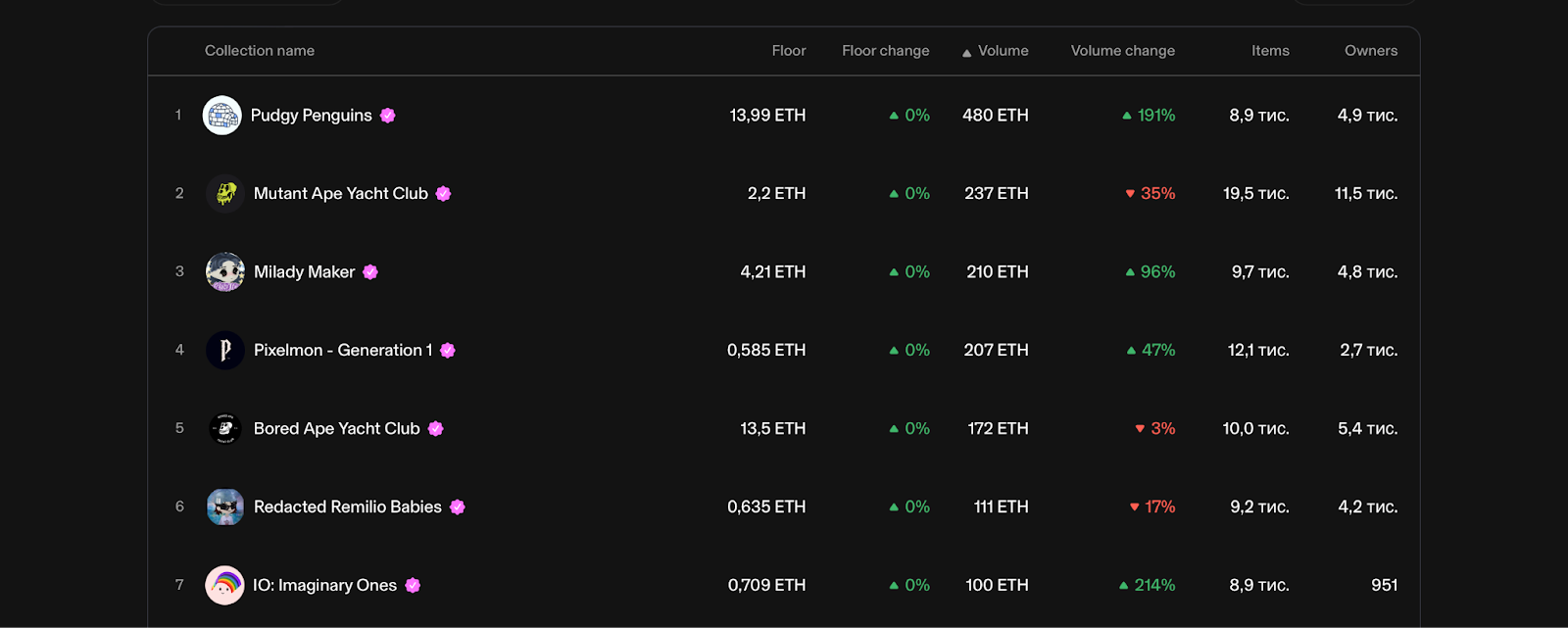Open the IO: Imaginary Ones link
Viewport: 1568px width, 628px height.
tap(325, 586)
